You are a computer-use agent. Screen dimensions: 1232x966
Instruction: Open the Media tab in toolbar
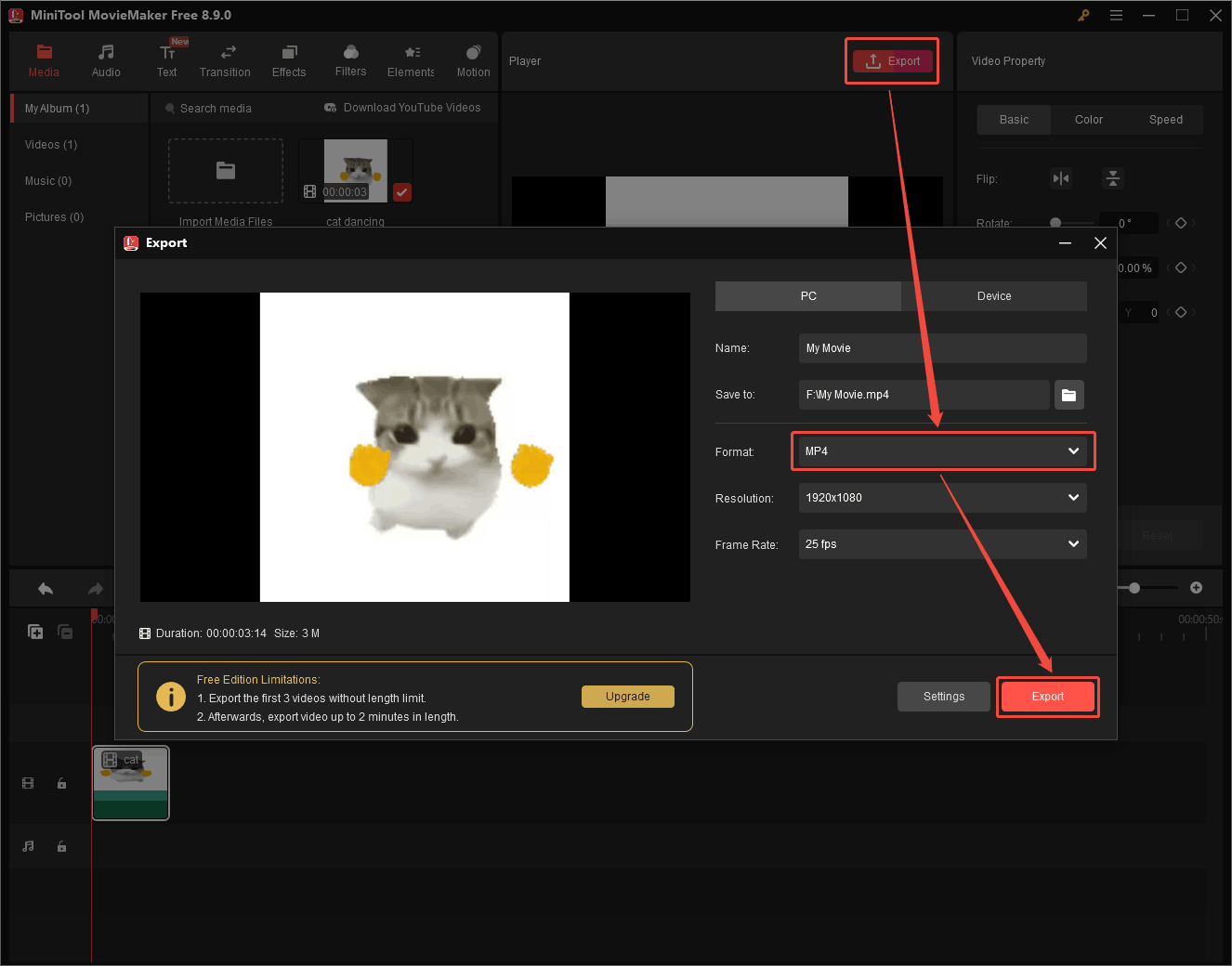pyautogui.click(x=44, y=61)
